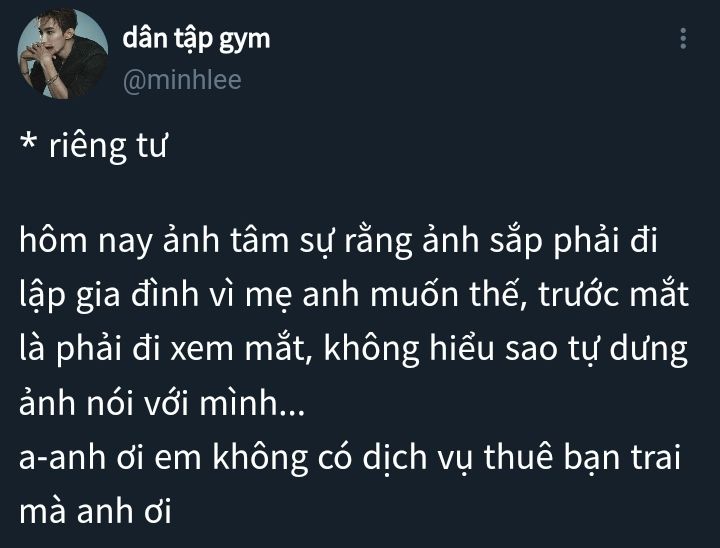Visit the "dân tập gym" display name
The height and width of the screenshot is (548, 720).
pos(197,40)
